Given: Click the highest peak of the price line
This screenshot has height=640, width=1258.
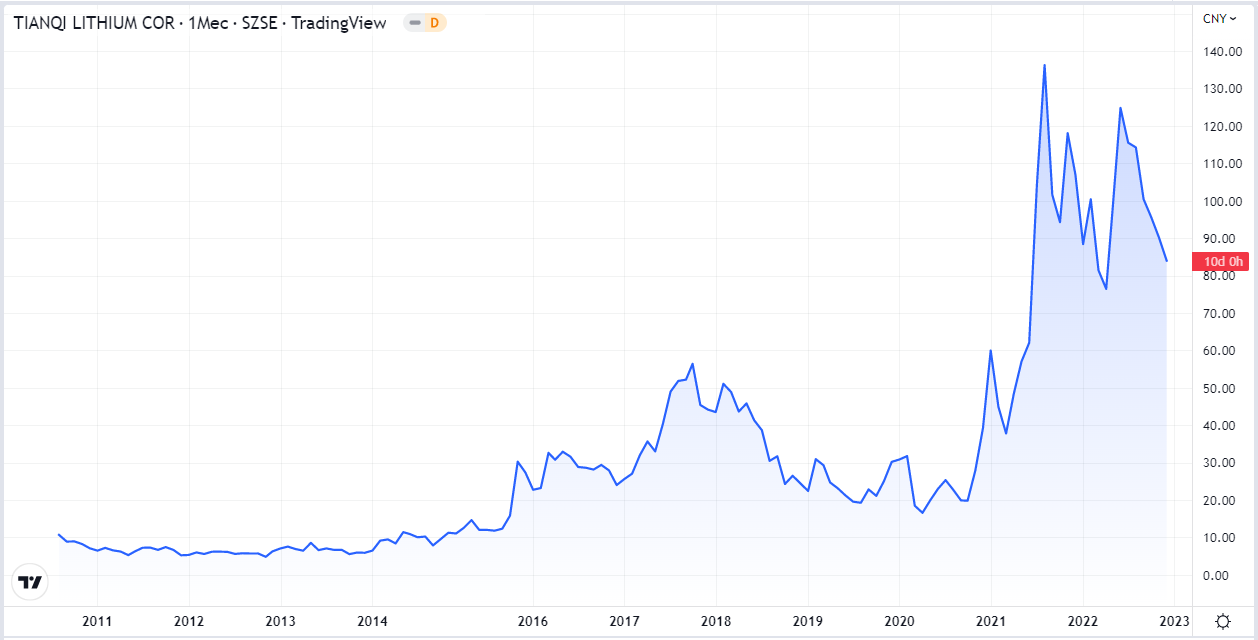Looking at the screenshot, I should click(1044, 65).
